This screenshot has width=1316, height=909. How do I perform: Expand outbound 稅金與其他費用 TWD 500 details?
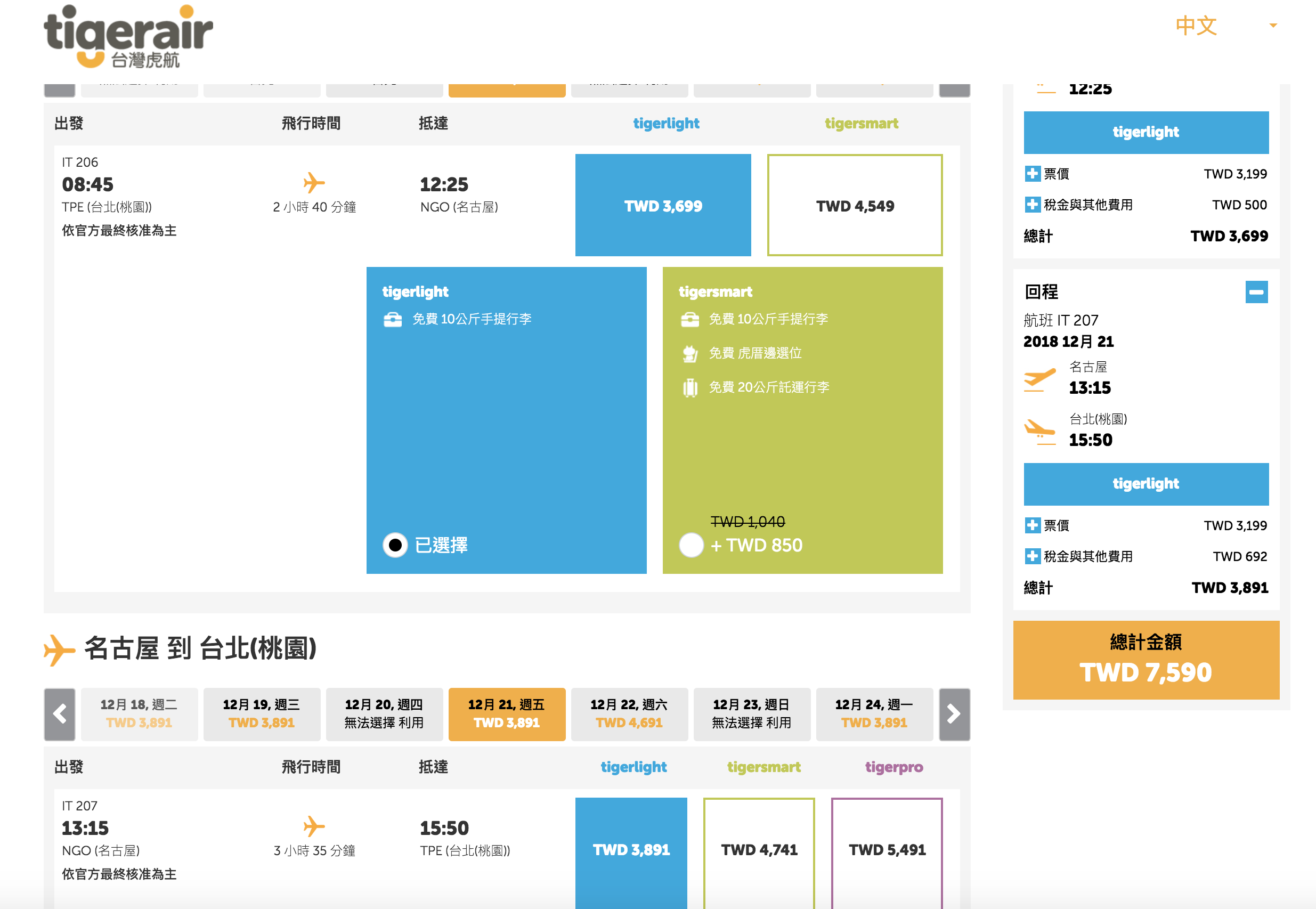pyautogui.click(x=1032, y=205)
